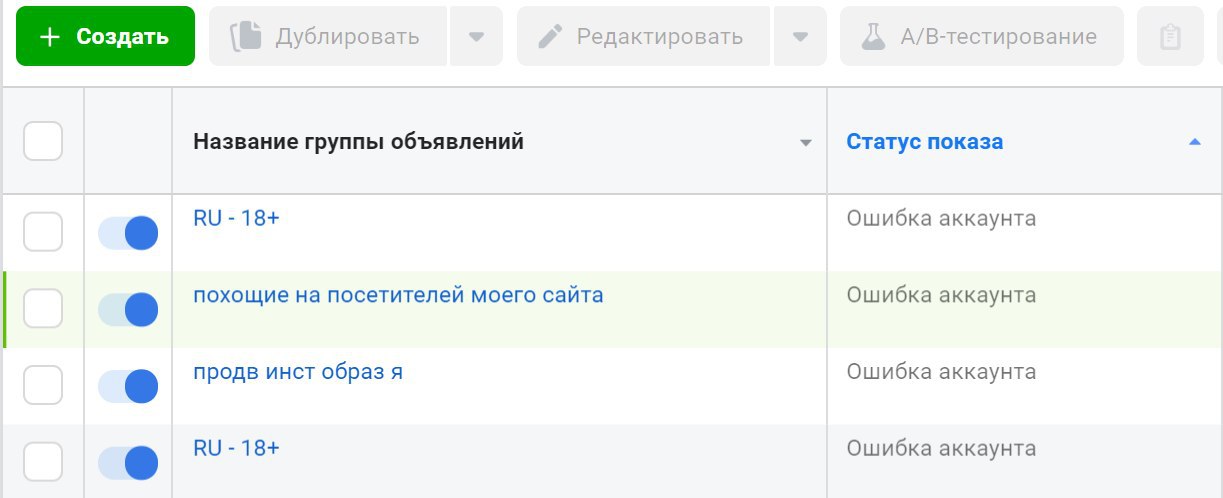Screen dimensions: 1223x498
Task: Click the Дублировать copy icon
Action: point(245,37)
